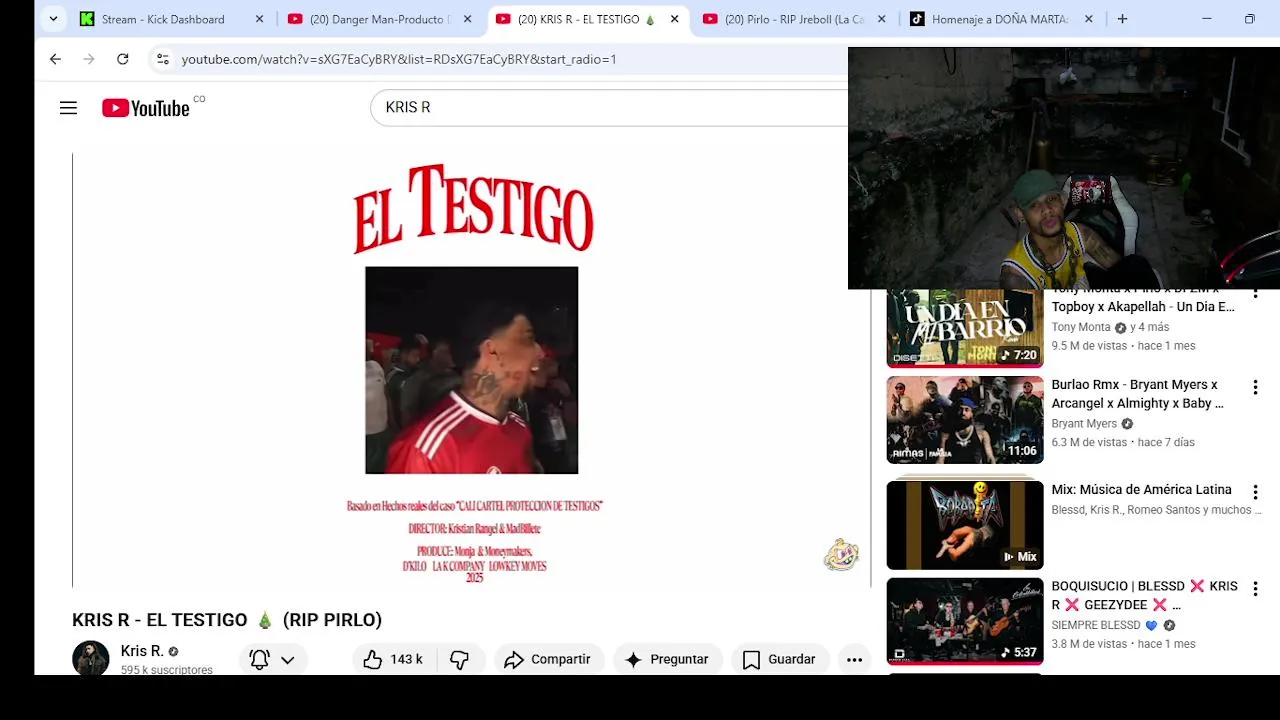Viewport: 1280px width, 720px height.
Task: Visit the Tony Monta channel link
Action: [x=1081, y=327]
